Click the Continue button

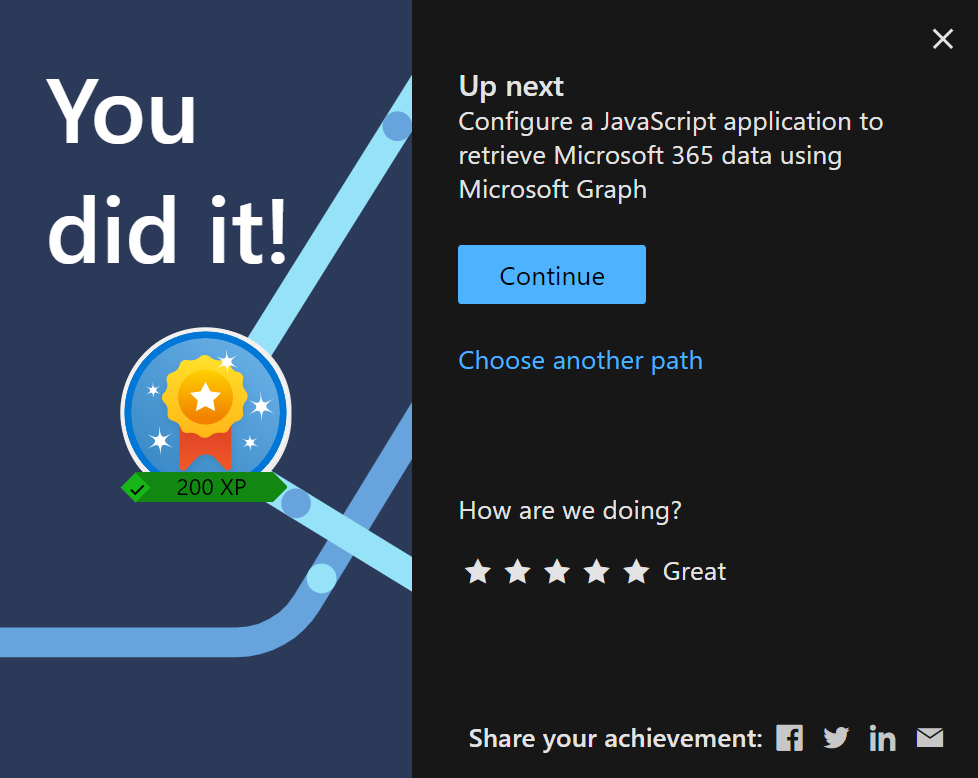point(551,275)
